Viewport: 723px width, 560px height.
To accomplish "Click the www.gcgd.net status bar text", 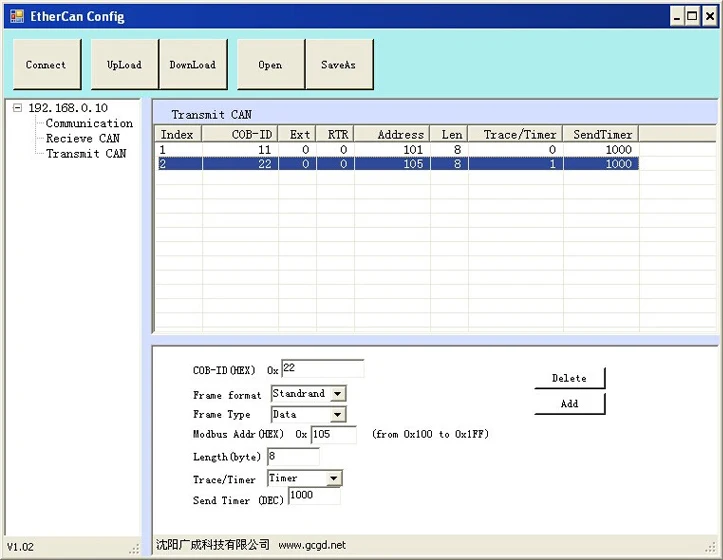I will tap(312, 545).
